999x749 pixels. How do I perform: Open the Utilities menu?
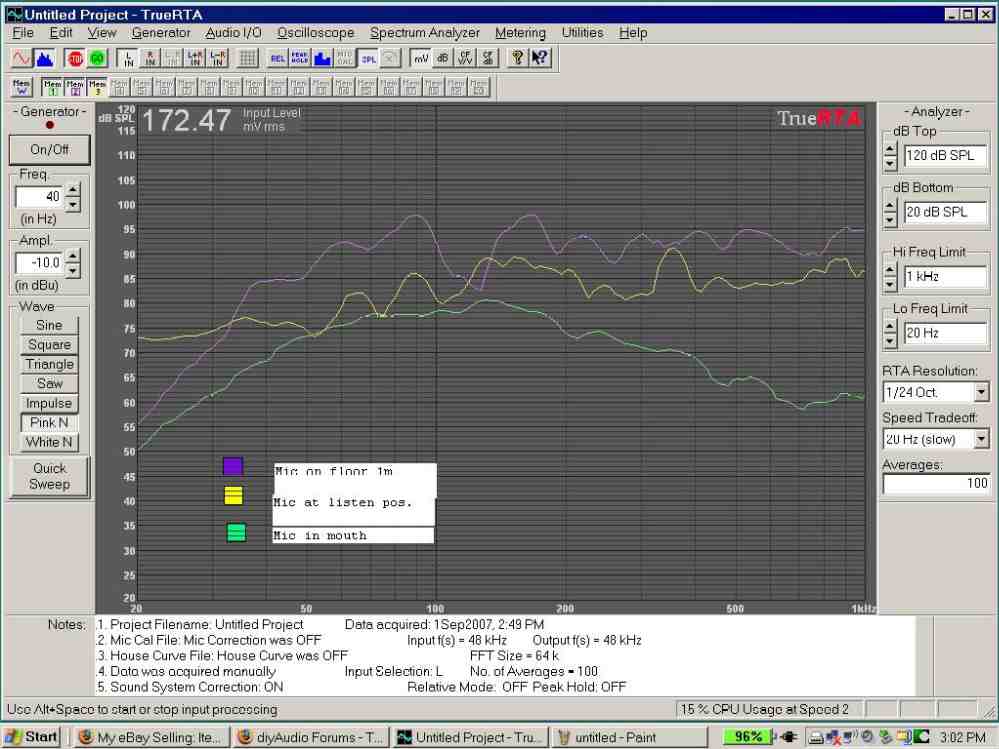click(x=582, y=32)
